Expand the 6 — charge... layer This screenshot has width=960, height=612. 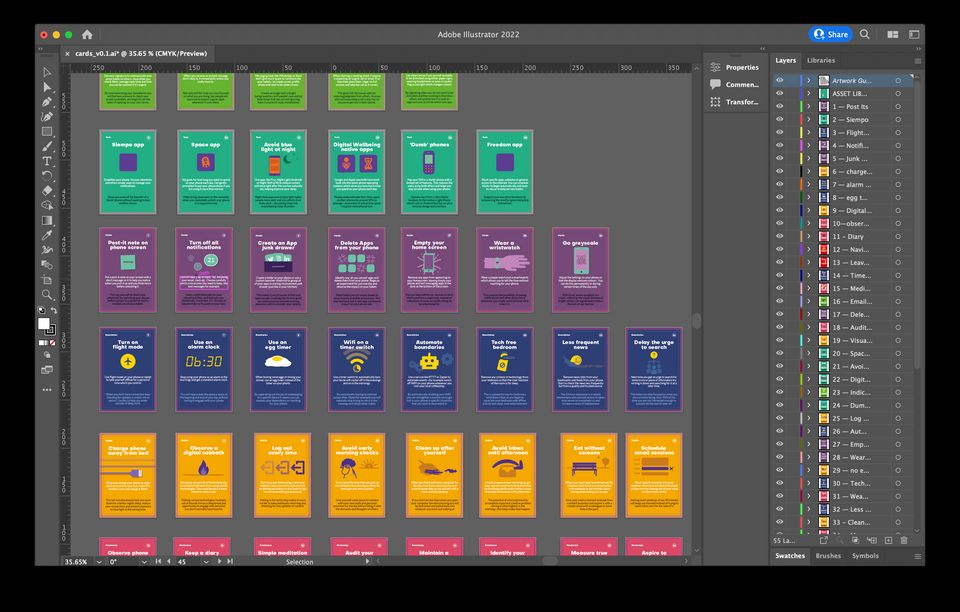coord(808,171)
